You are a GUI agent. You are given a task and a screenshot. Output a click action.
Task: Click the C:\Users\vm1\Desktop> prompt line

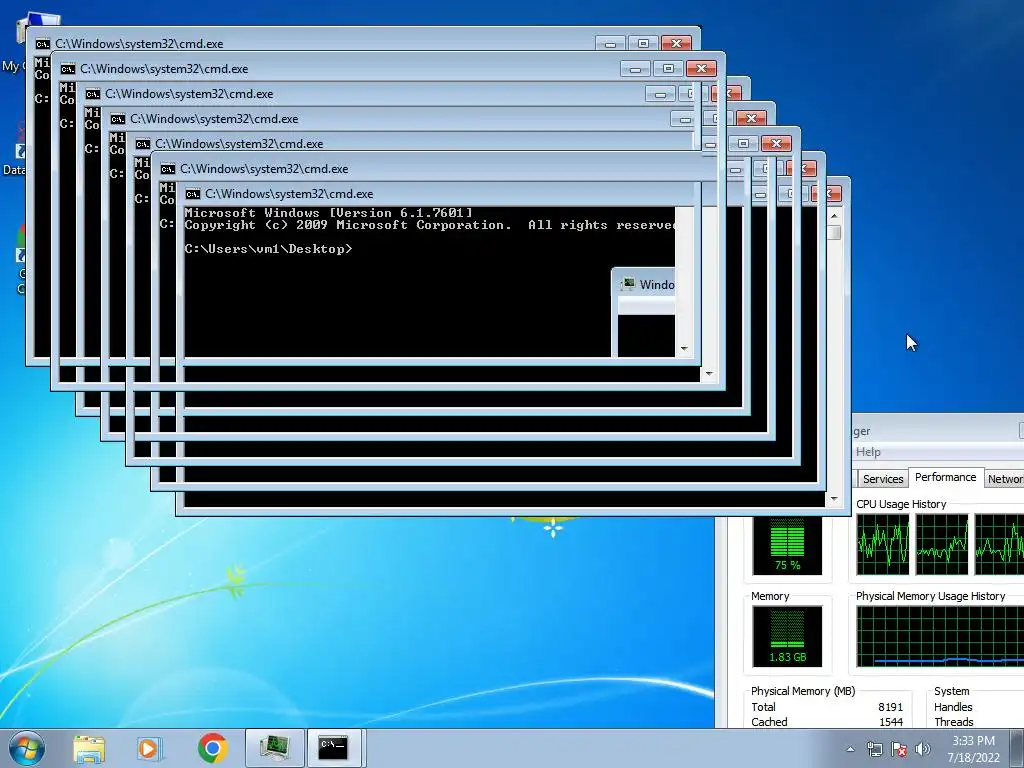pyautogui.click(x=268, y=249)
